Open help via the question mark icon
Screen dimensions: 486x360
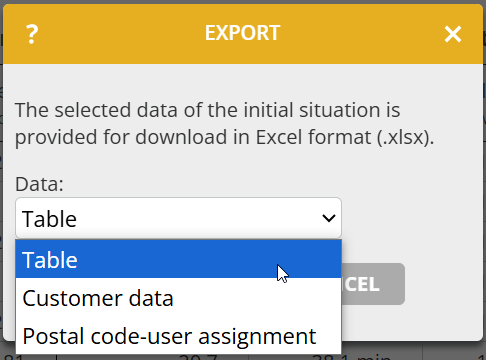pyautogui.click(x=32, y=34)
